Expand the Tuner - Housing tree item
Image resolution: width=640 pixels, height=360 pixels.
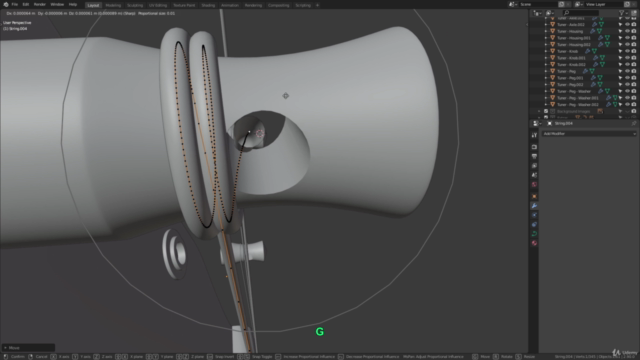coord(546,31)
